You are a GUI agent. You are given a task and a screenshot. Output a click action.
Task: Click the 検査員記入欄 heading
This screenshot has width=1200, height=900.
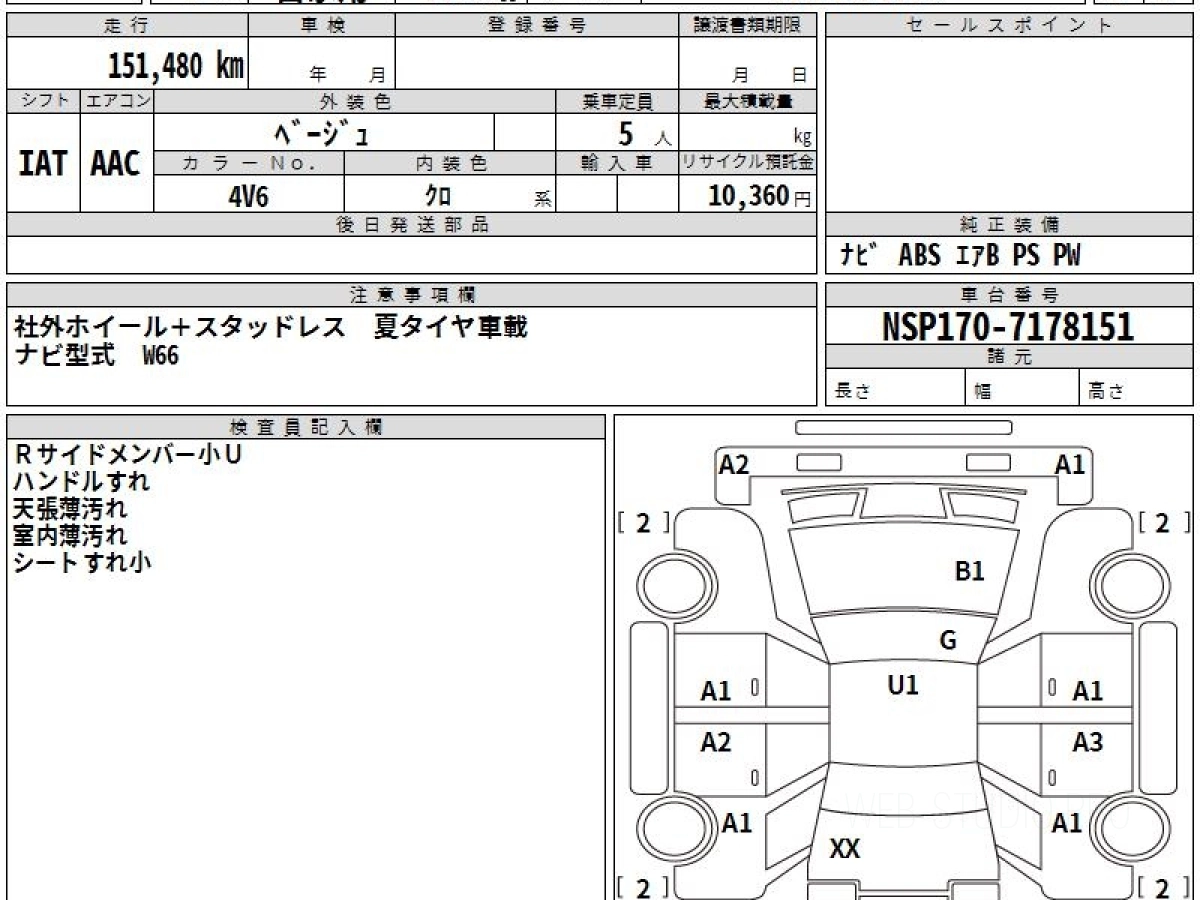click(x=306, y=426)
